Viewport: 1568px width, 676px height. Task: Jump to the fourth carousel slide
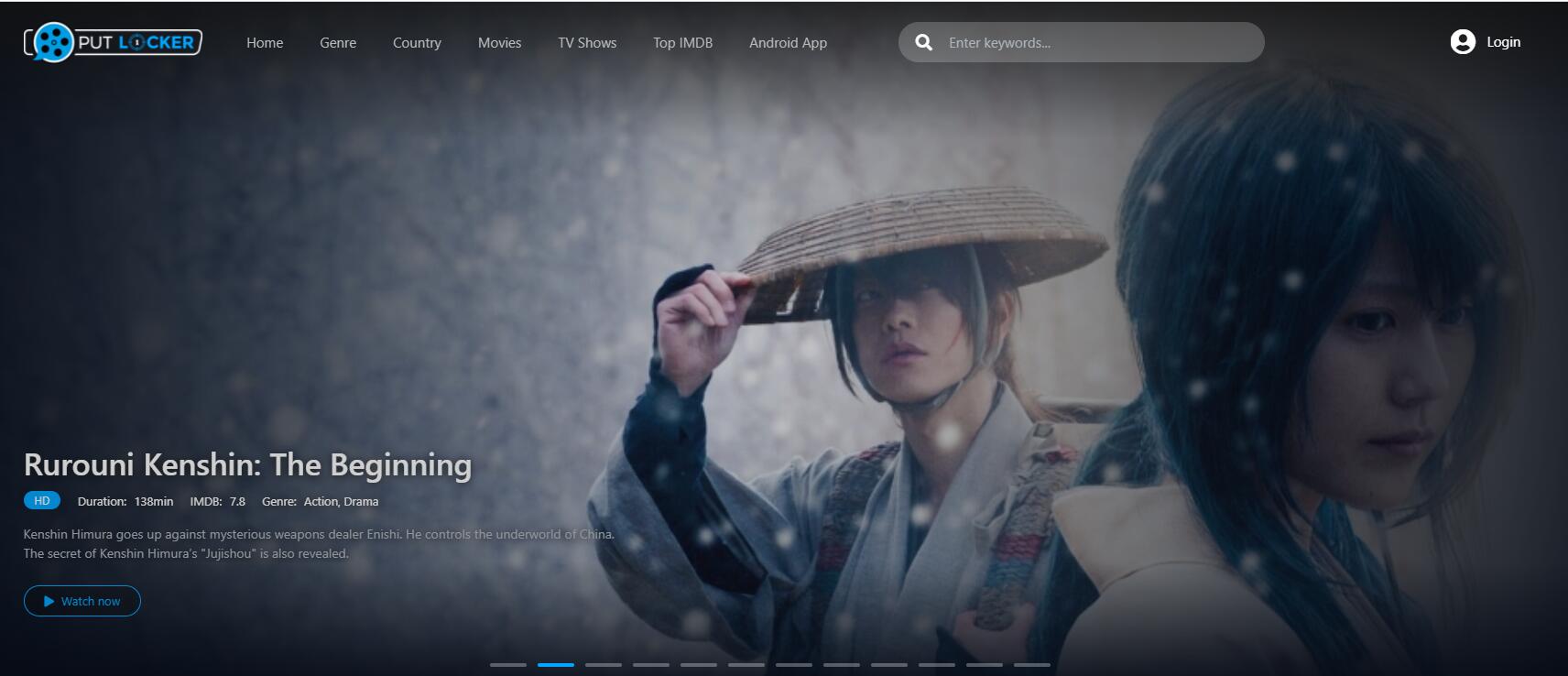pyautogui.click(x=651, y=664)
